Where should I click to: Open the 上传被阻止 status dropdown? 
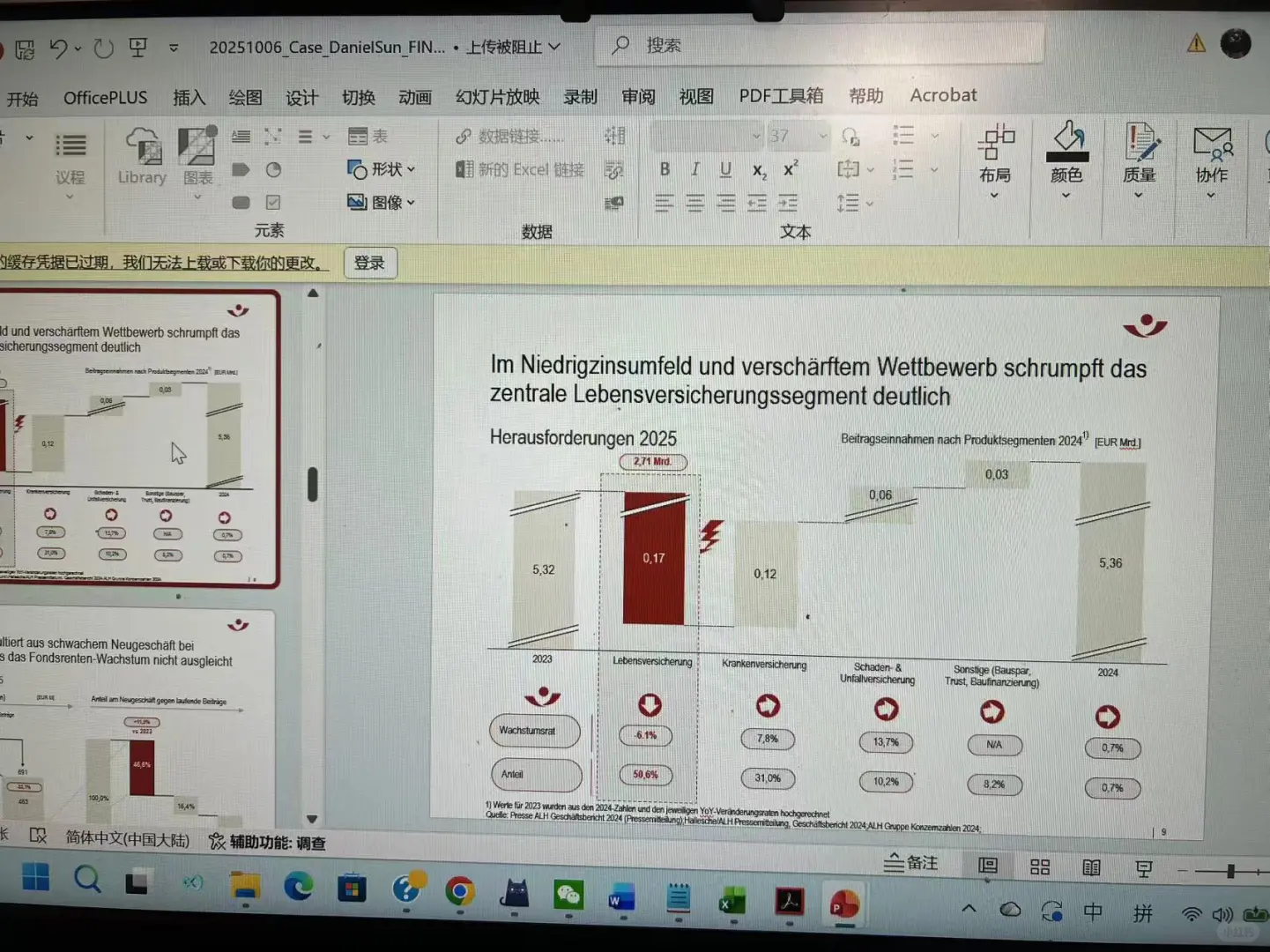point(513,47)
